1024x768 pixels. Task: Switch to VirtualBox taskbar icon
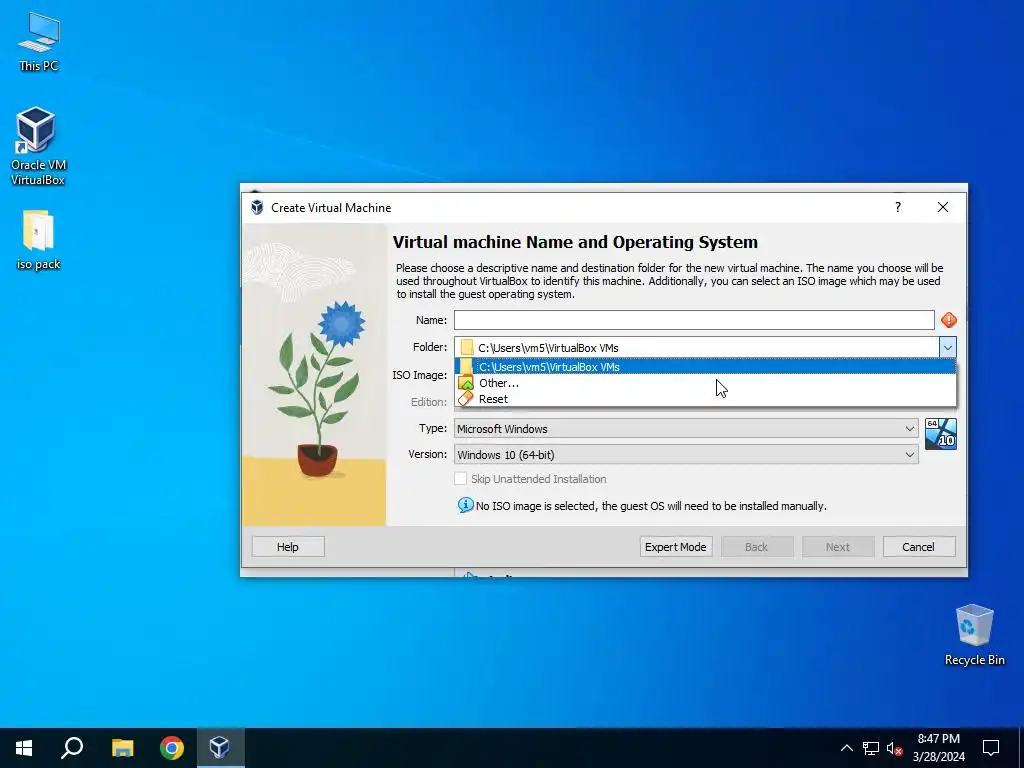pos(219,748)
